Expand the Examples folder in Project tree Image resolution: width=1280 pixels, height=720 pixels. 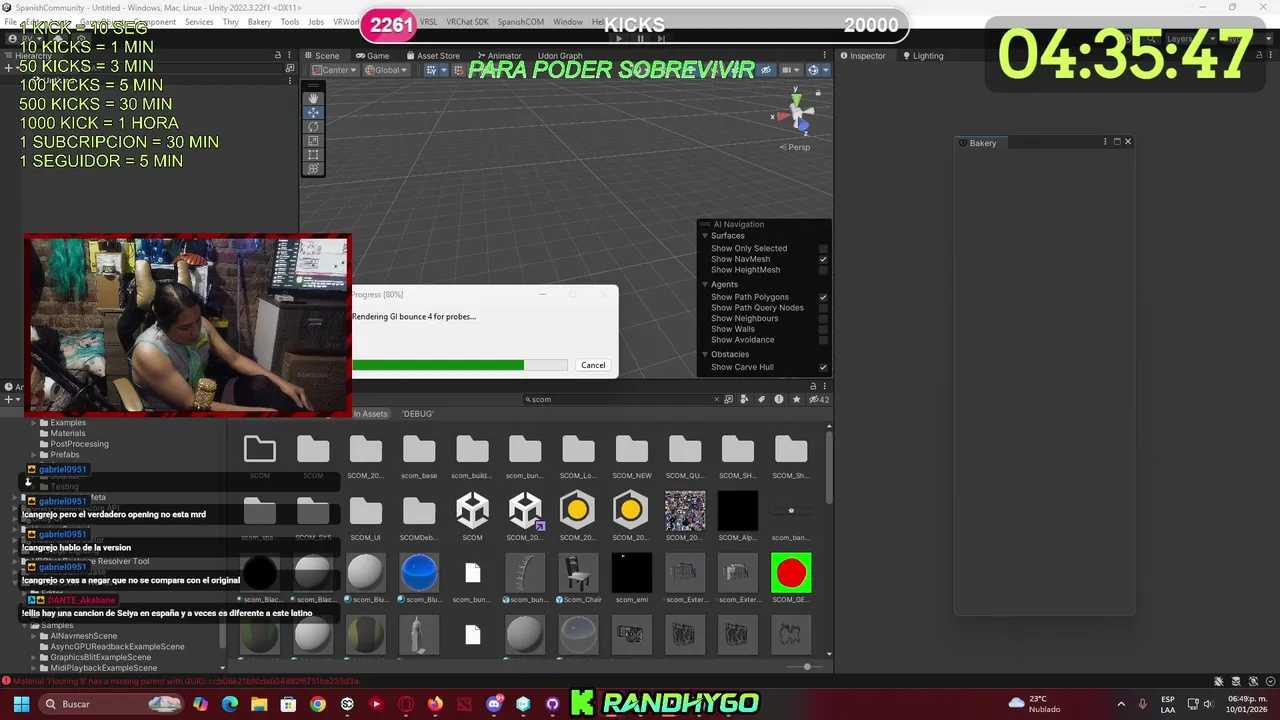(x=33, y=423)
